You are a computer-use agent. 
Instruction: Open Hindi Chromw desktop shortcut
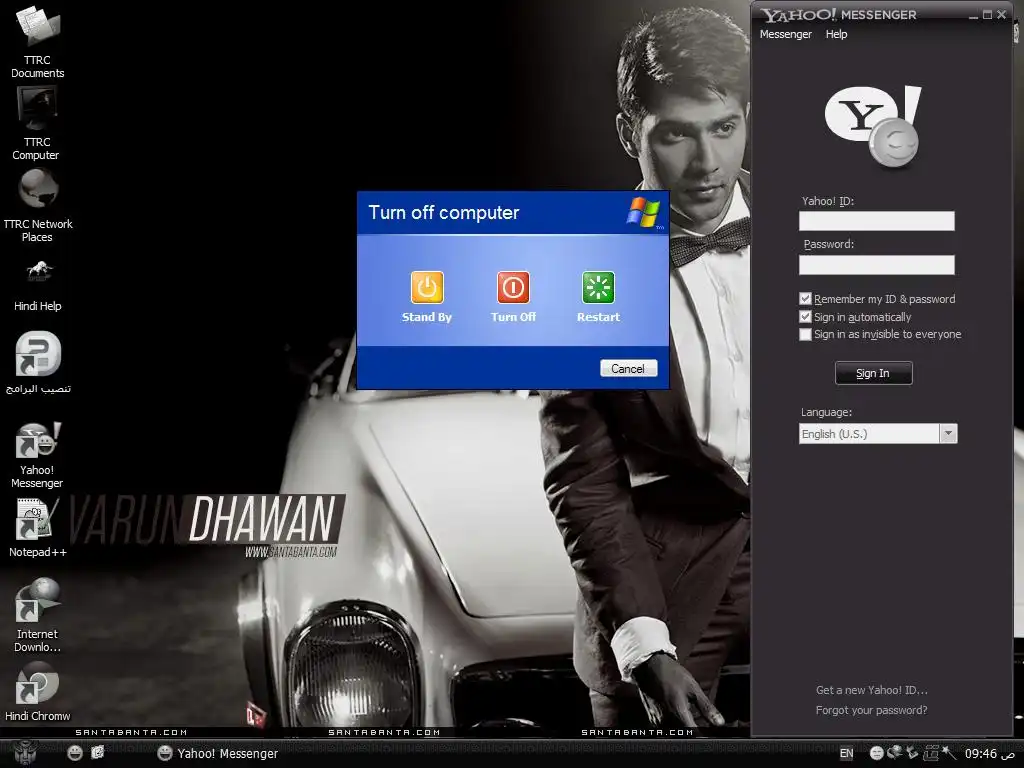click(37, 692)
